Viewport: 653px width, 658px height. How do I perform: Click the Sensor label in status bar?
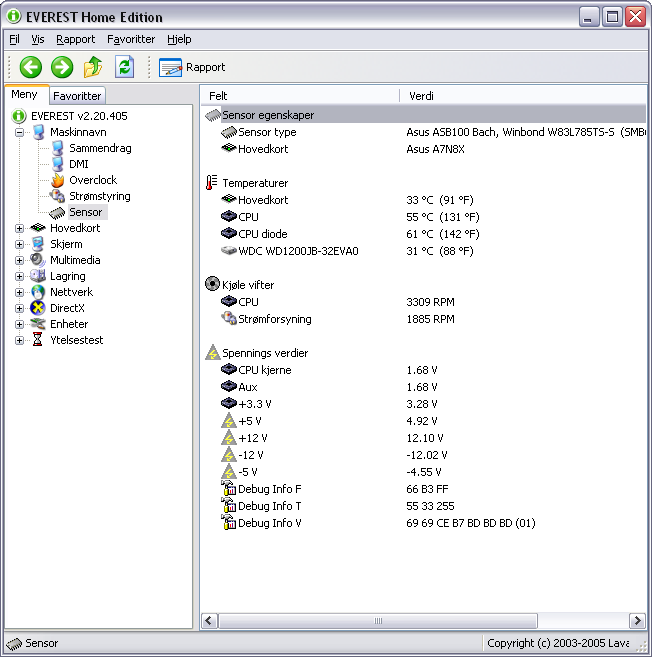(42, 643)
